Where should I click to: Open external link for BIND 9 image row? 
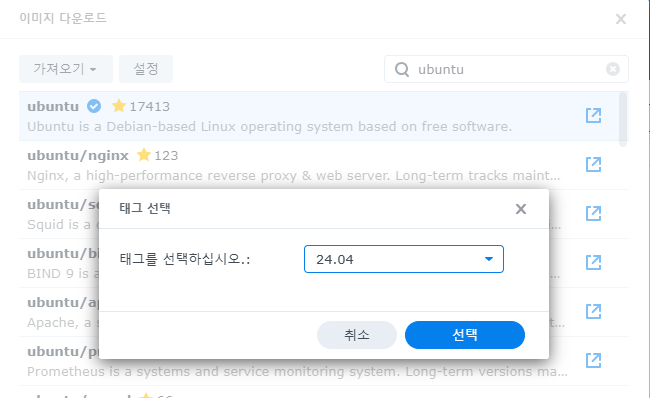click(593, 262)
